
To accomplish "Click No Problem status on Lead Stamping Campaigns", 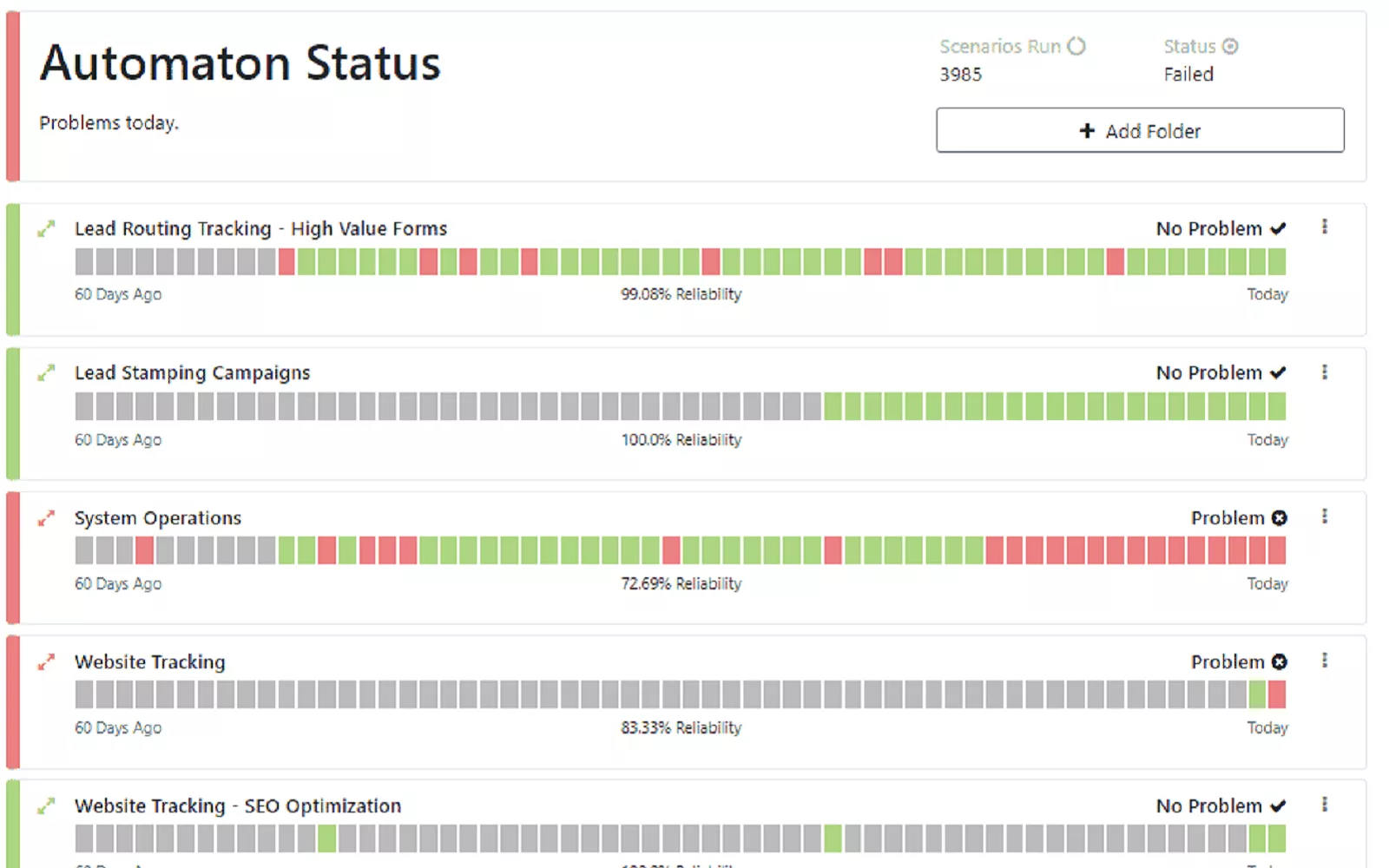I will [1220, 373].
